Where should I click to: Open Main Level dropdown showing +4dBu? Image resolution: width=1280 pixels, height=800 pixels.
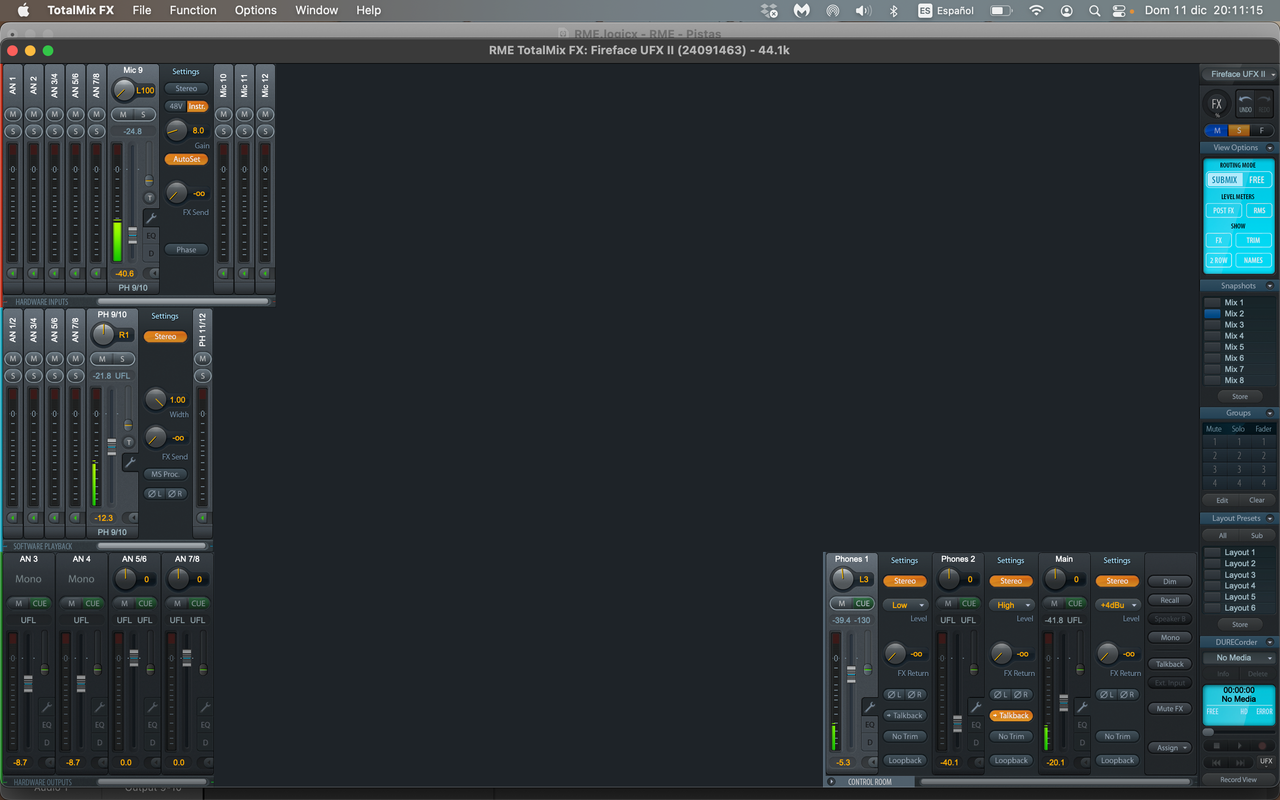click(x=1117, y=605)
